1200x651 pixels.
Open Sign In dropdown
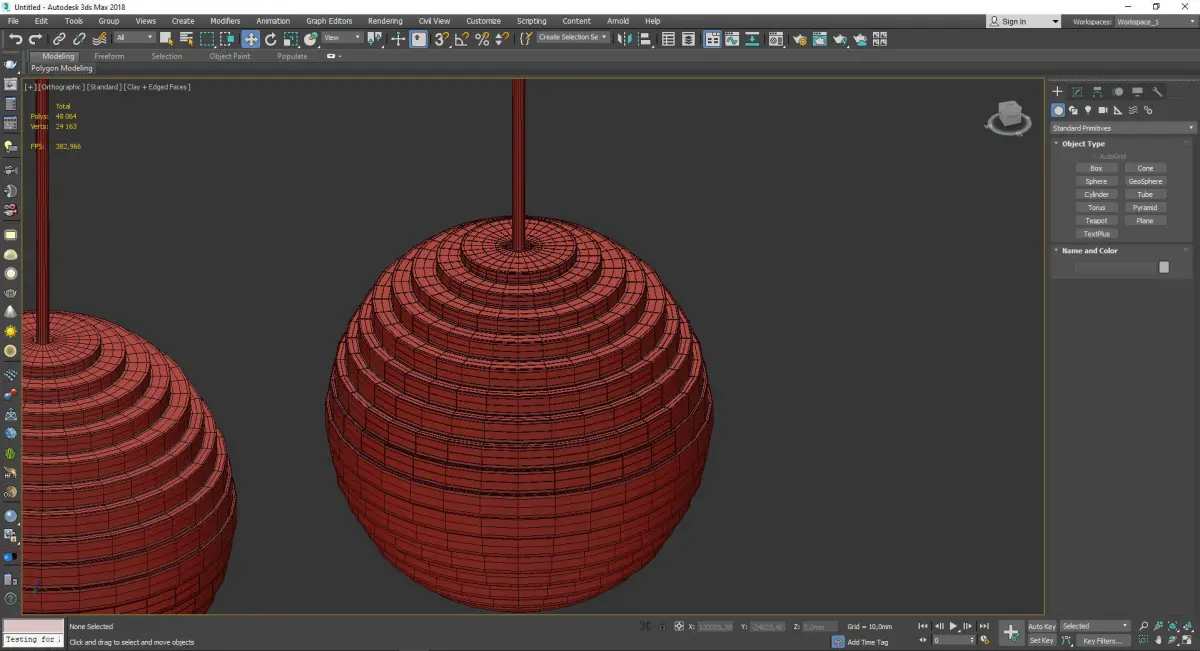pos(1023,21)
